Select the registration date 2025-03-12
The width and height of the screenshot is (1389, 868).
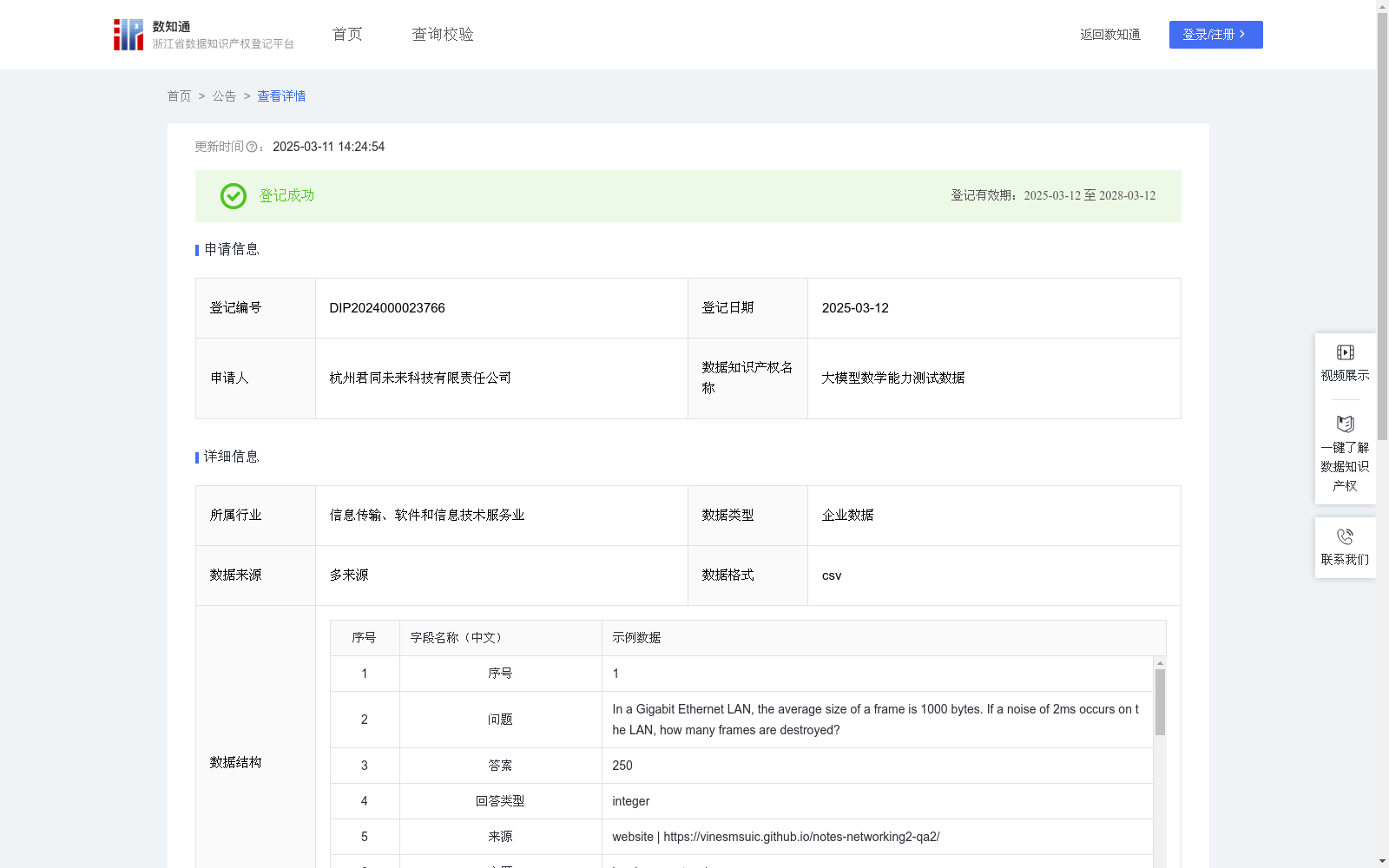pos(855,308)
